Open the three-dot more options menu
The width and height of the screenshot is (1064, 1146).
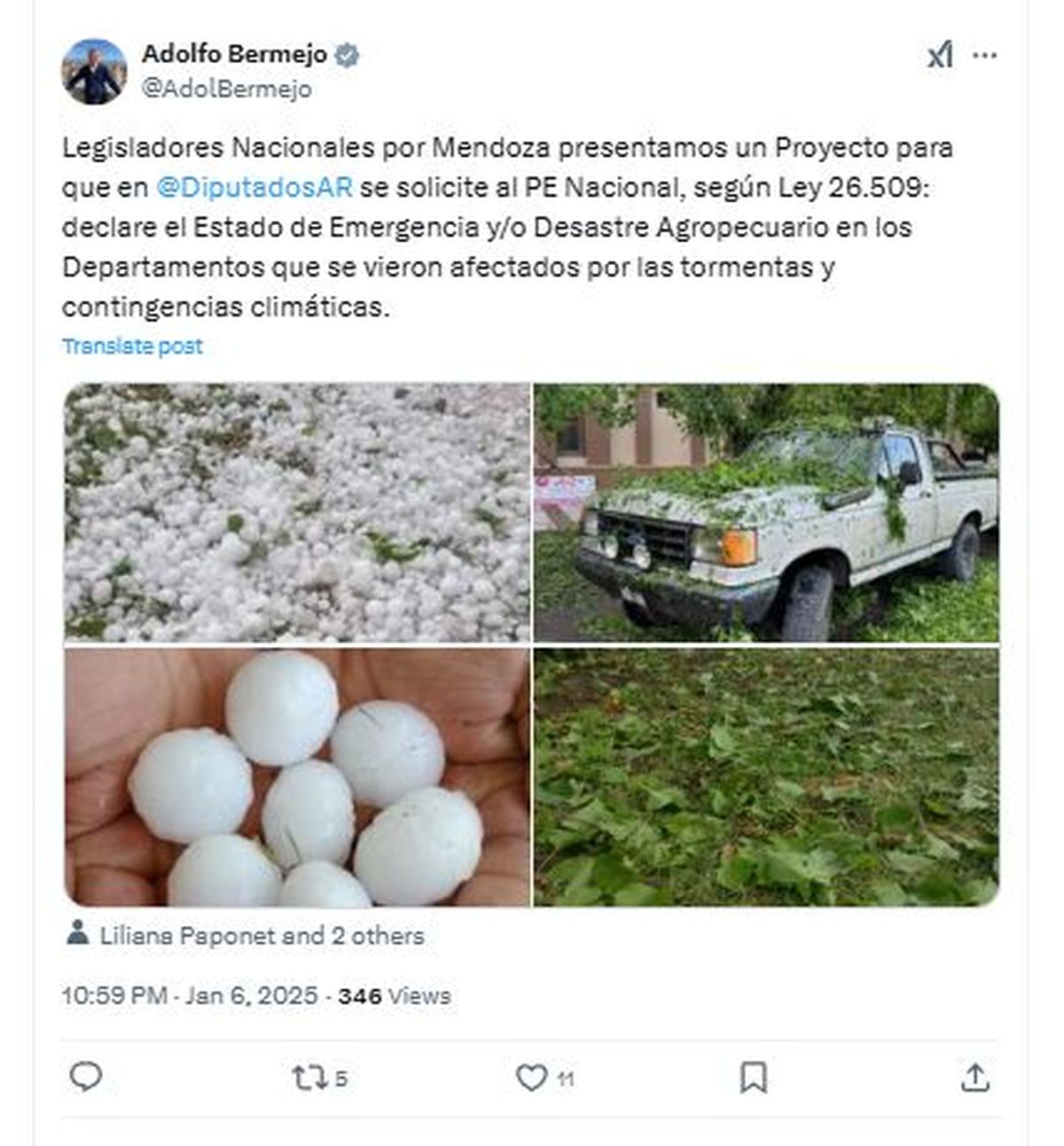pyautogui.click(x=984, y=56)
